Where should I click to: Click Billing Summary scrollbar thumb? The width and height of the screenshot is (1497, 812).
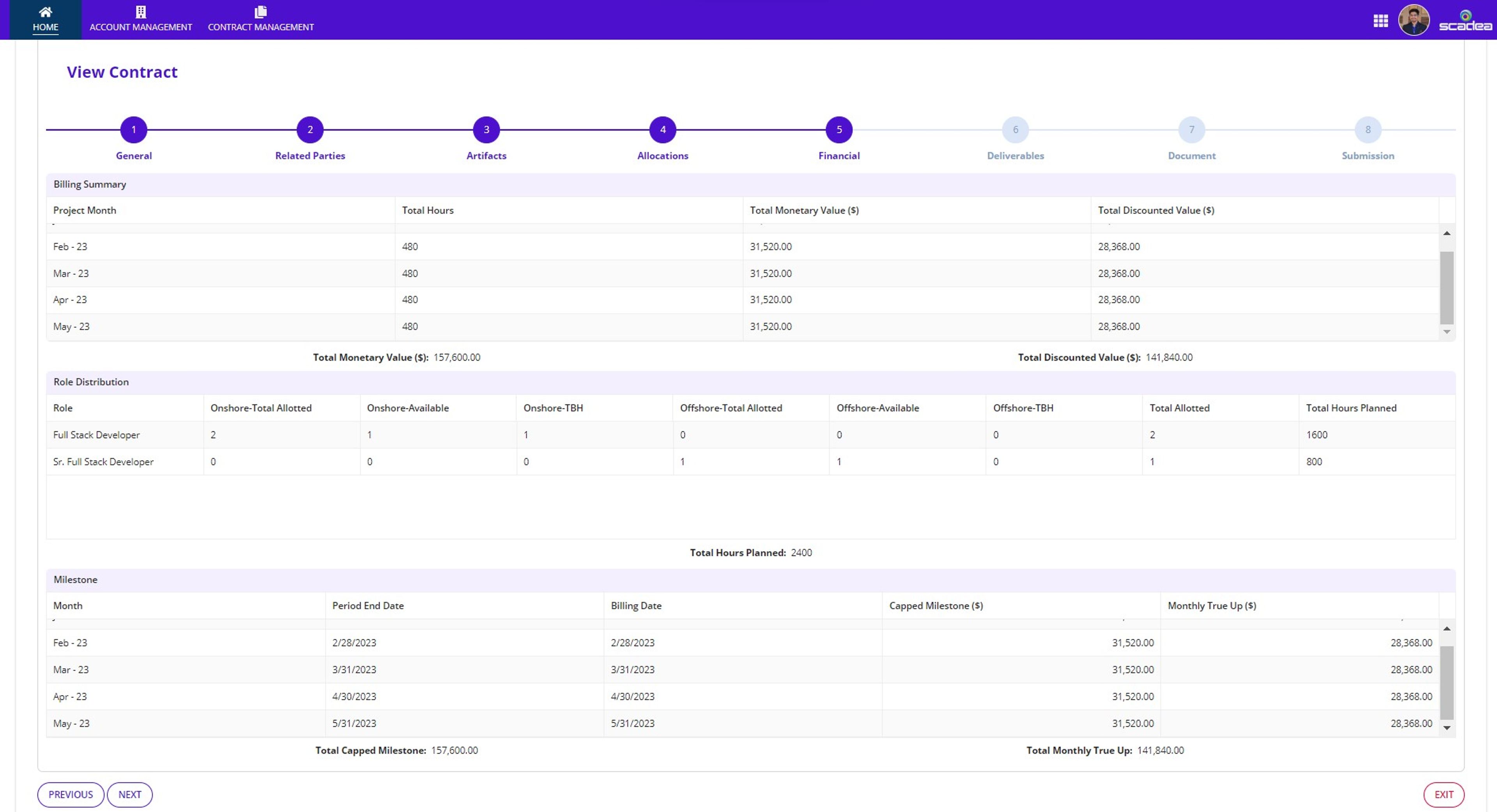click(x=1447, y=288)
